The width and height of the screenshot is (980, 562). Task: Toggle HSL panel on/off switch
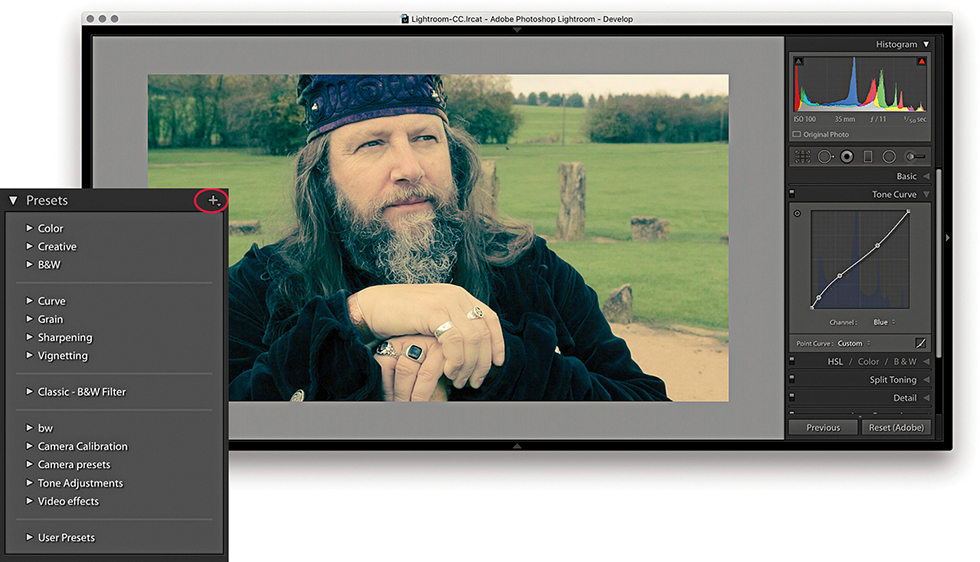click(x=792, y=361)
